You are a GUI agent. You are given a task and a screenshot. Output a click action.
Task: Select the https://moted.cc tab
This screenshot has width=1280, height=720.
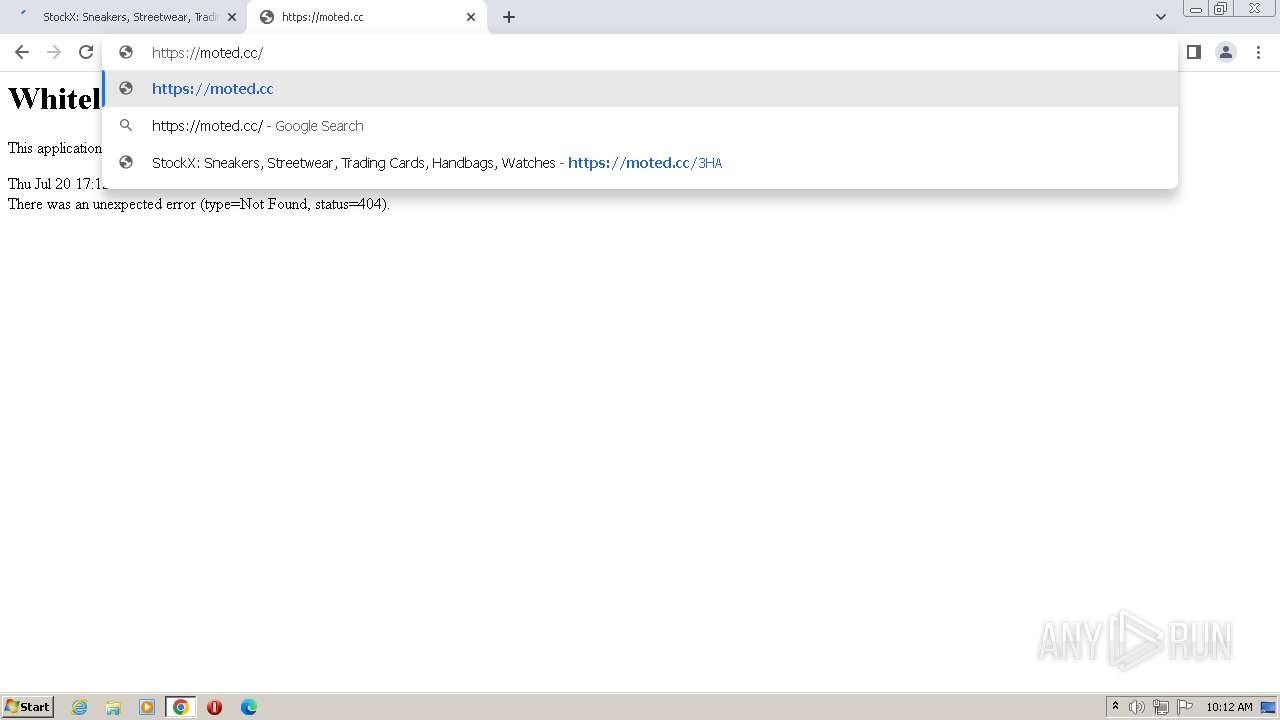367,17
